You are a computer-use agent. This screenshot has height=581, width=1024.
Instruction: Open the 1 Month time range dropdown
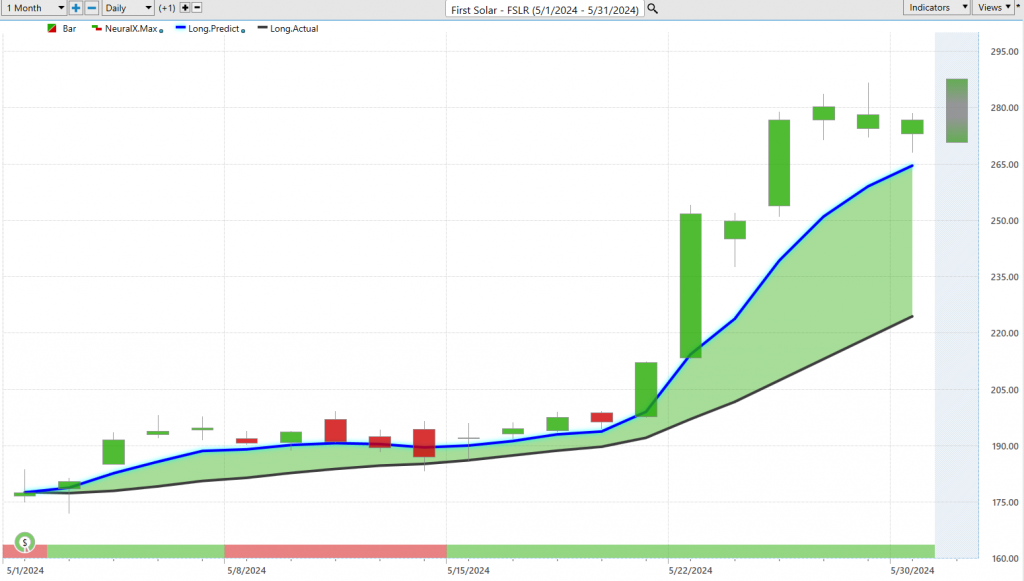(x=34, y=8)
